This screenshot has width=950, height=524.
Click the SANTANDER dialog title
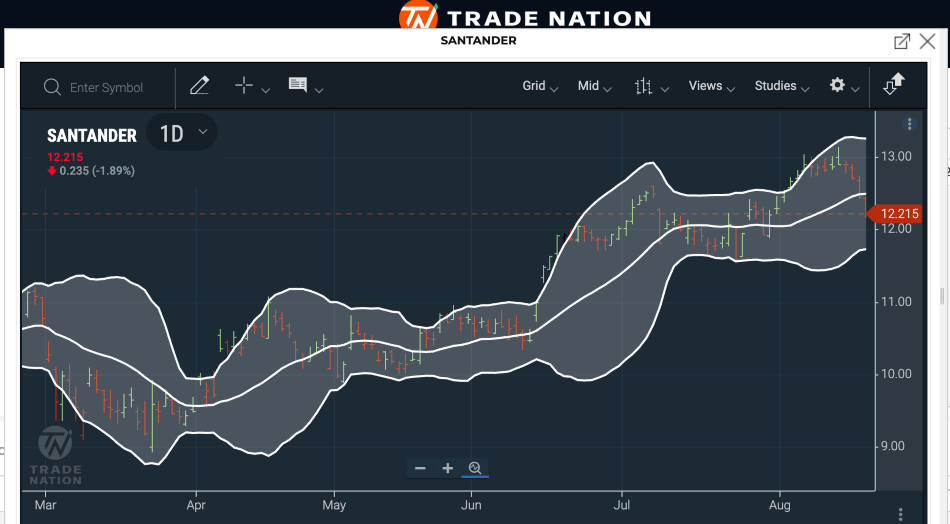pos(479,41)
